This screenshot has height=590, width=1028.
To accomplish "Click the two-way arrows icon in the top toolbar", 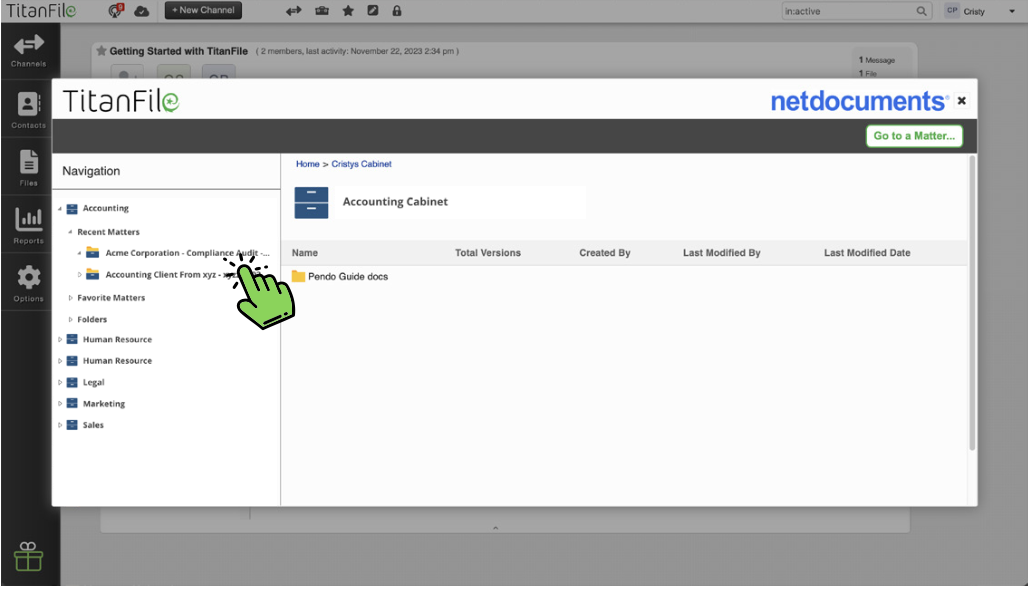I will click(x=294, y=10).
